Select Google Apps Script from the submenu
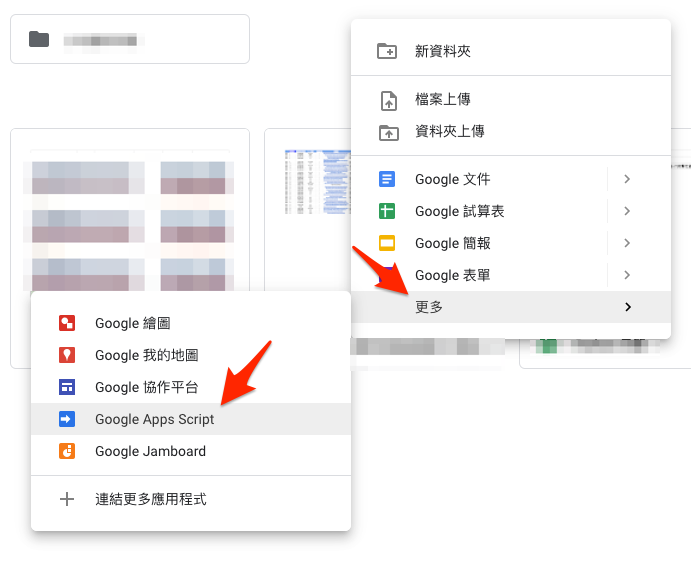The height and width of the screenshot is (566, 691). pyautogui.click(x=155, y=420)
